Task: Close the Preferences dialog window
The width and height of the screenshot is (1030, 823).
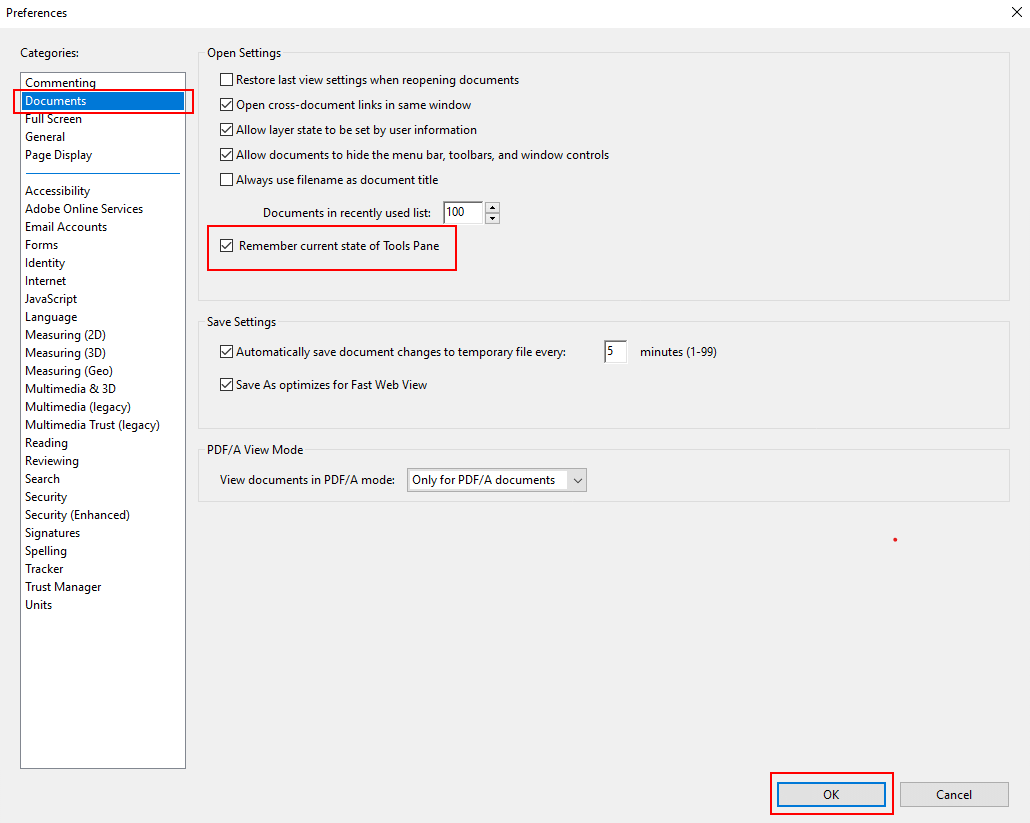Action: [x=1017, y=12]
